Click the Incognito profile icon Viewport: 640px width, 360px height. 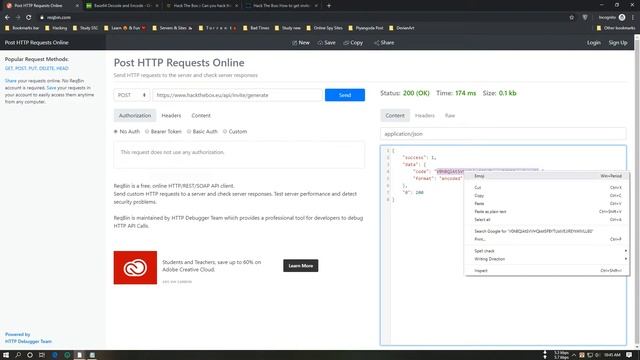pos(622,17)
